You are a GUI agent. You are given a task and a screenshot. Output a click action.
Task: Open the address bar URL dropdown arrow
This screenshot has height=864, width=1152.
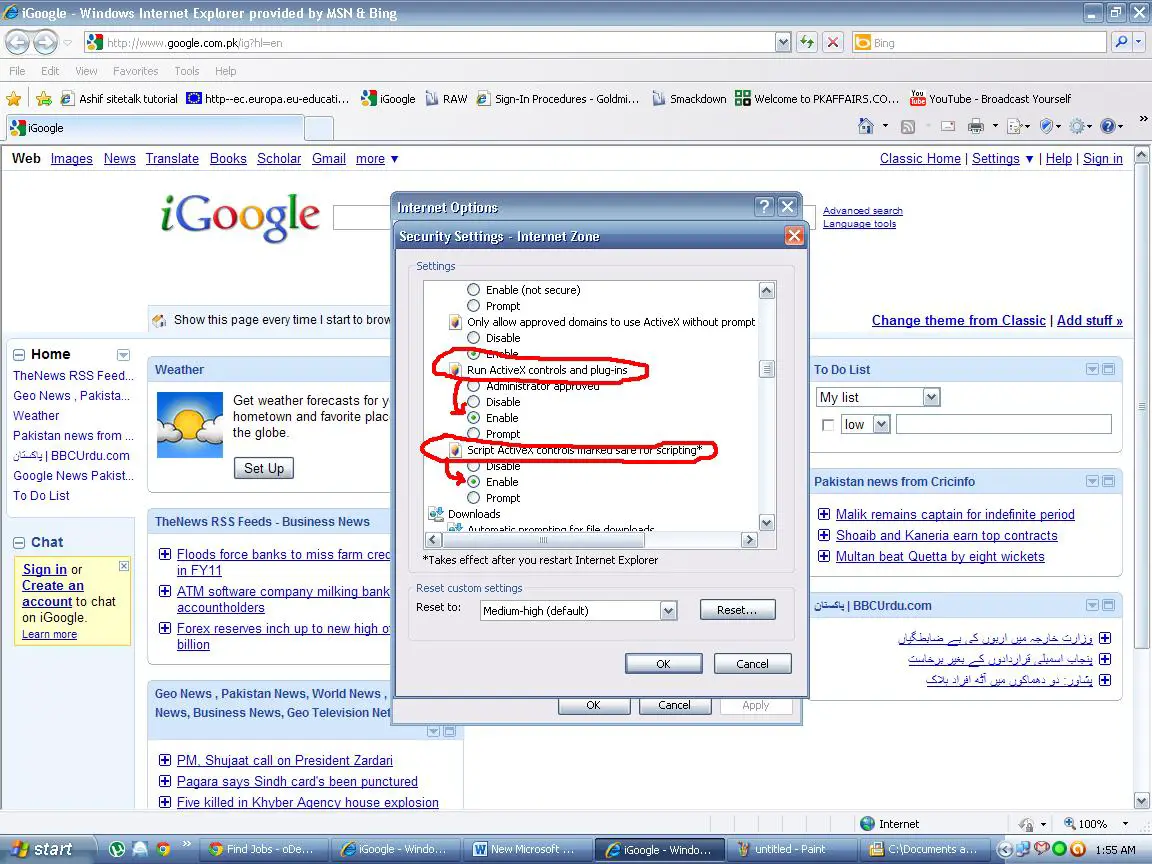(782, 43)
